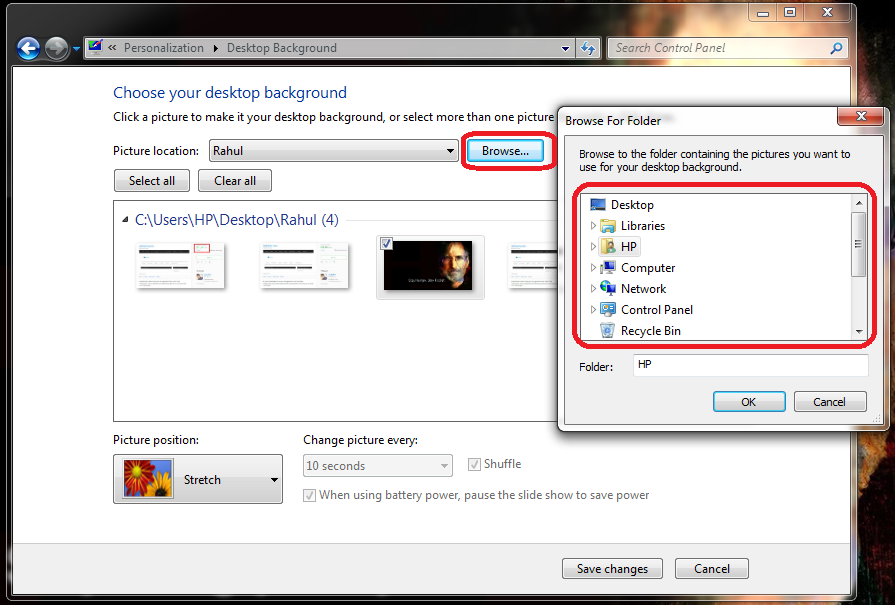Screen dimensions: 895x605
Task: Click the Back navigation arrow button
Action: [x=28, y=48]
